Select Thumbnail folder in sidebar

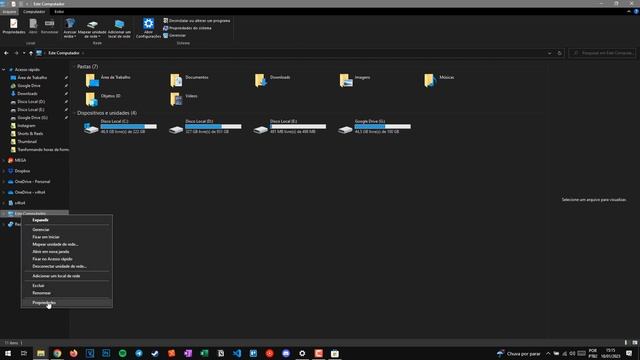click(x=27, y=142)
